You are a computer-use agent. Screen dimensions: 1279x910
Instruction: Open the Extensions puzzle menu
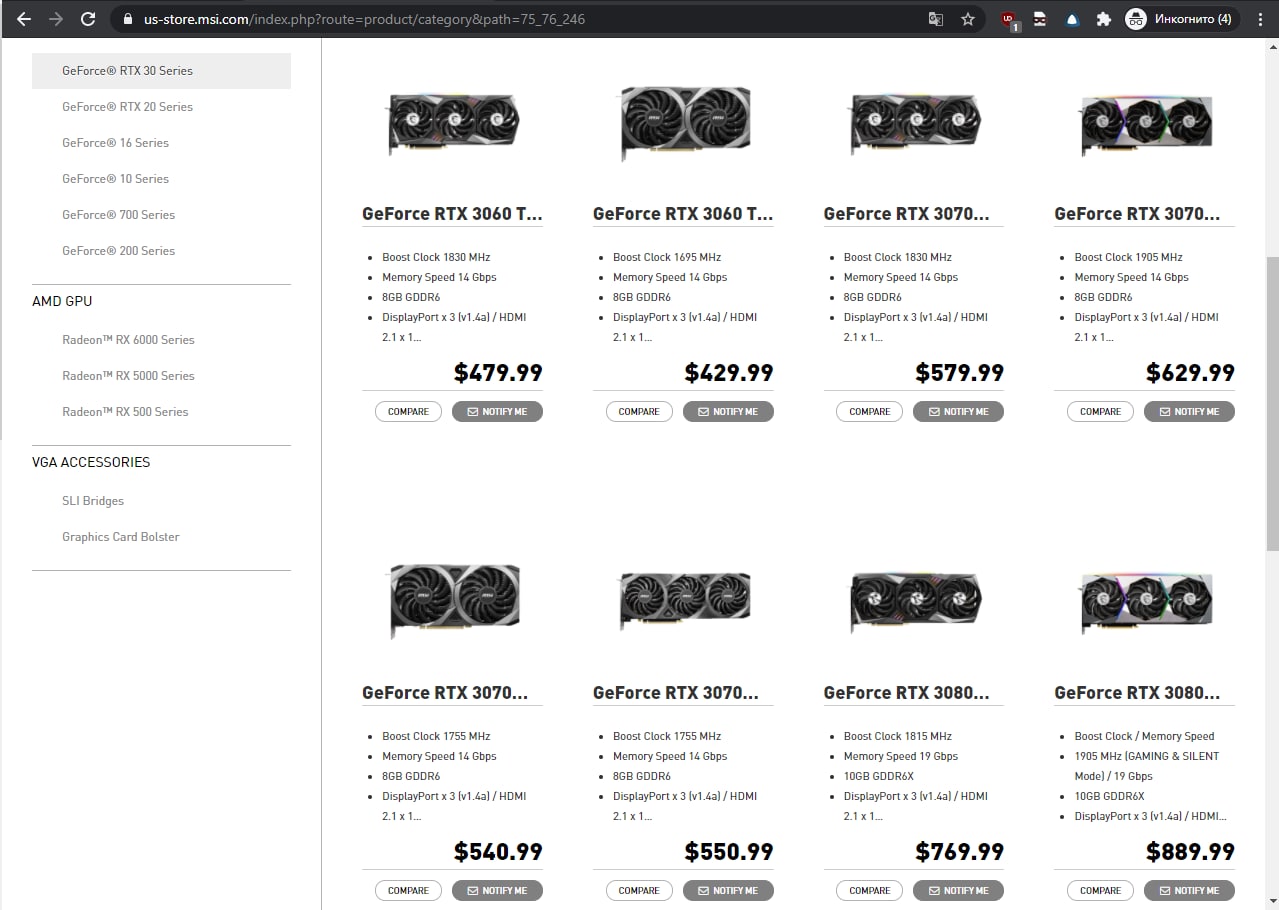coord(1104,19)
